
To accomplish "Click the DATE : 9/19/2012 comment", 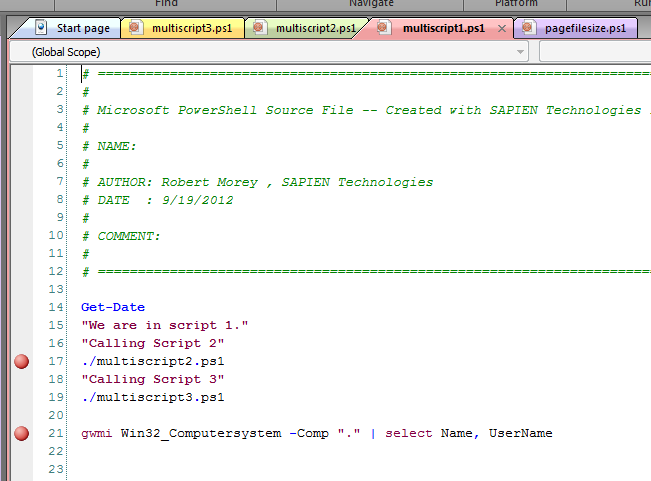I will coord(157,200).
